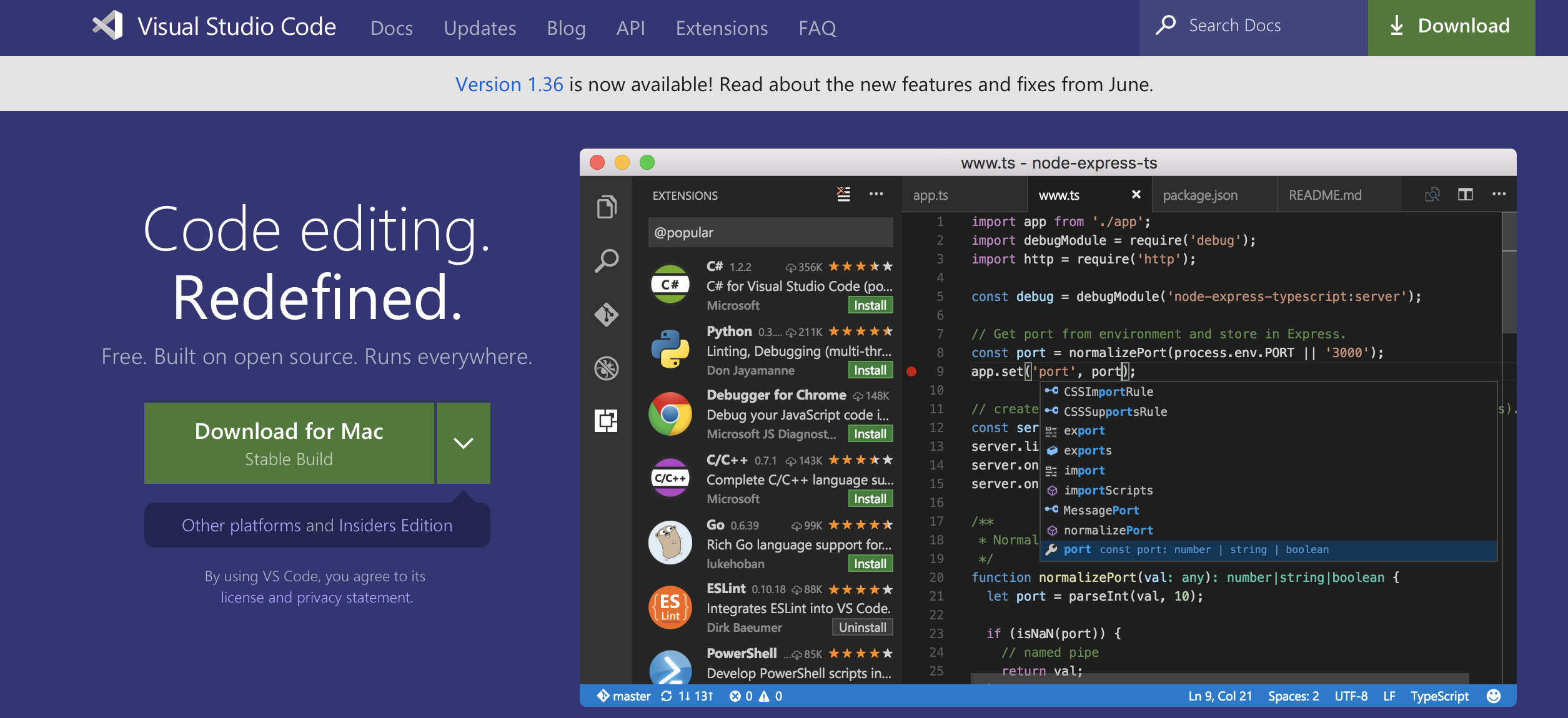Screen dimensions: 1568x718
Task: Open the Extensions panel more actions ellipsis
Action: [876, 195]
